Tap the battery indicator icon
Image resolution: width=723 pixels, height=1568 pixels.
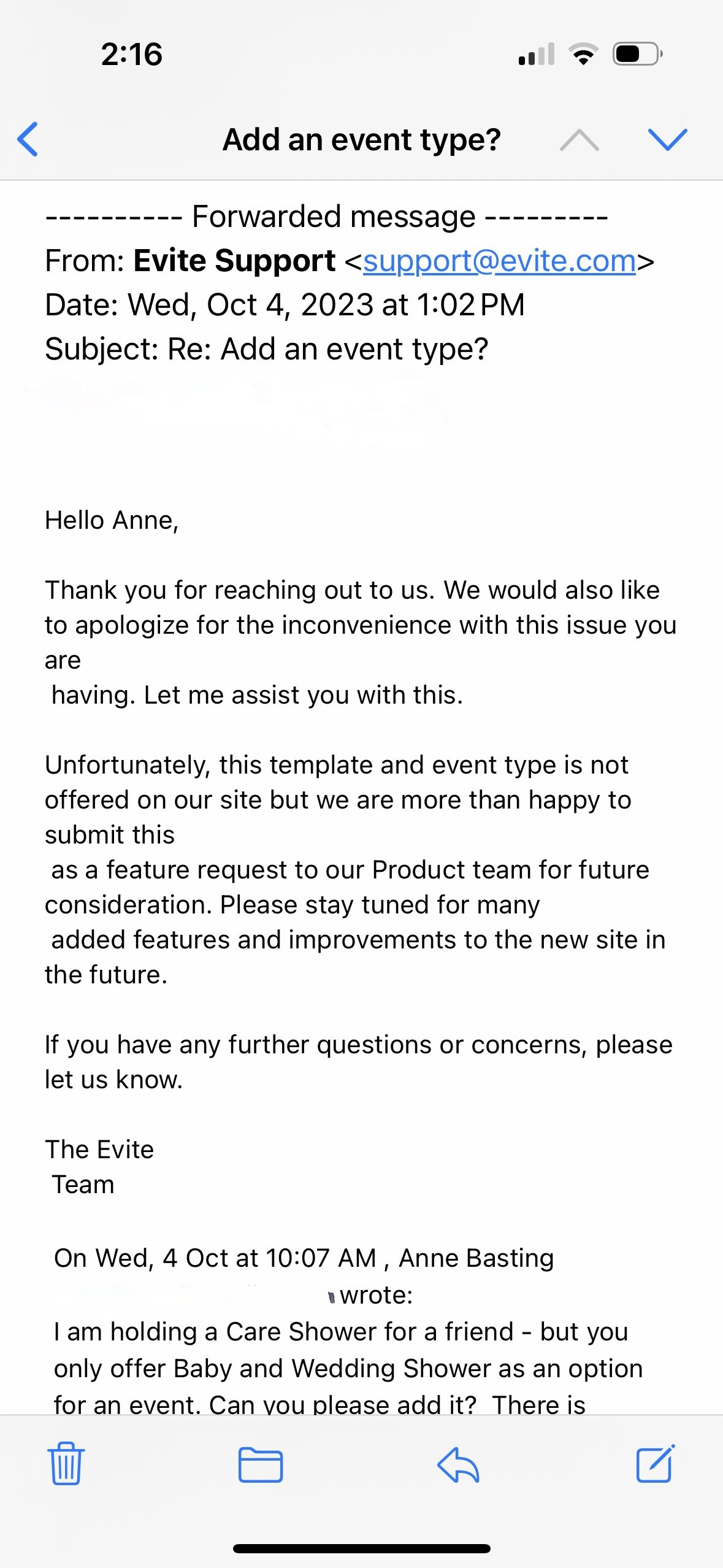click(638, 54)
